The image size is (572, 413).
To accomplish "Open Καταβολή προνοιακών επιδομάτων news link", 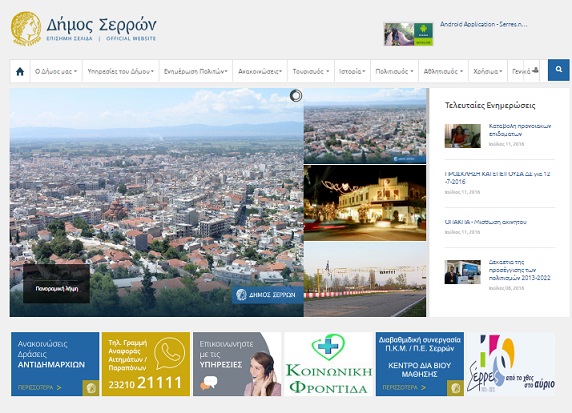I will tap(520, 130).
